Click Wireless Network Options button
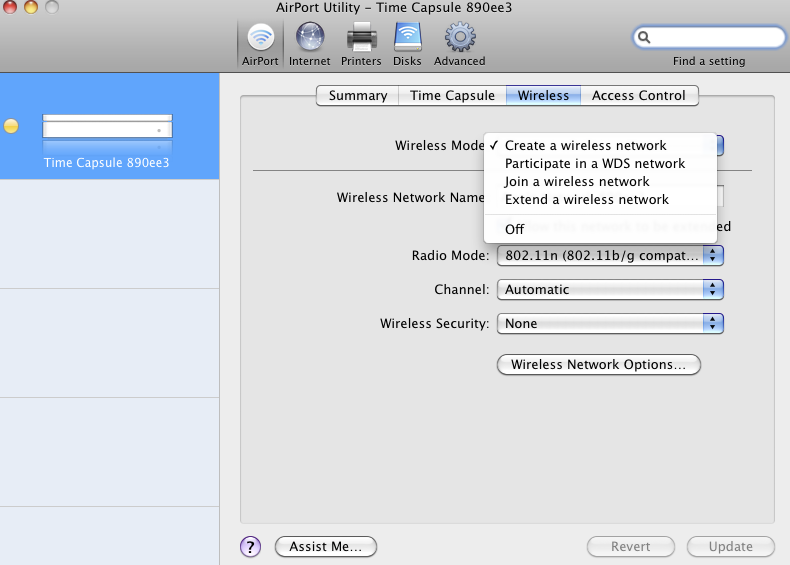The width and height of the screenshot is (790, 565). click(x=599, y=364)
